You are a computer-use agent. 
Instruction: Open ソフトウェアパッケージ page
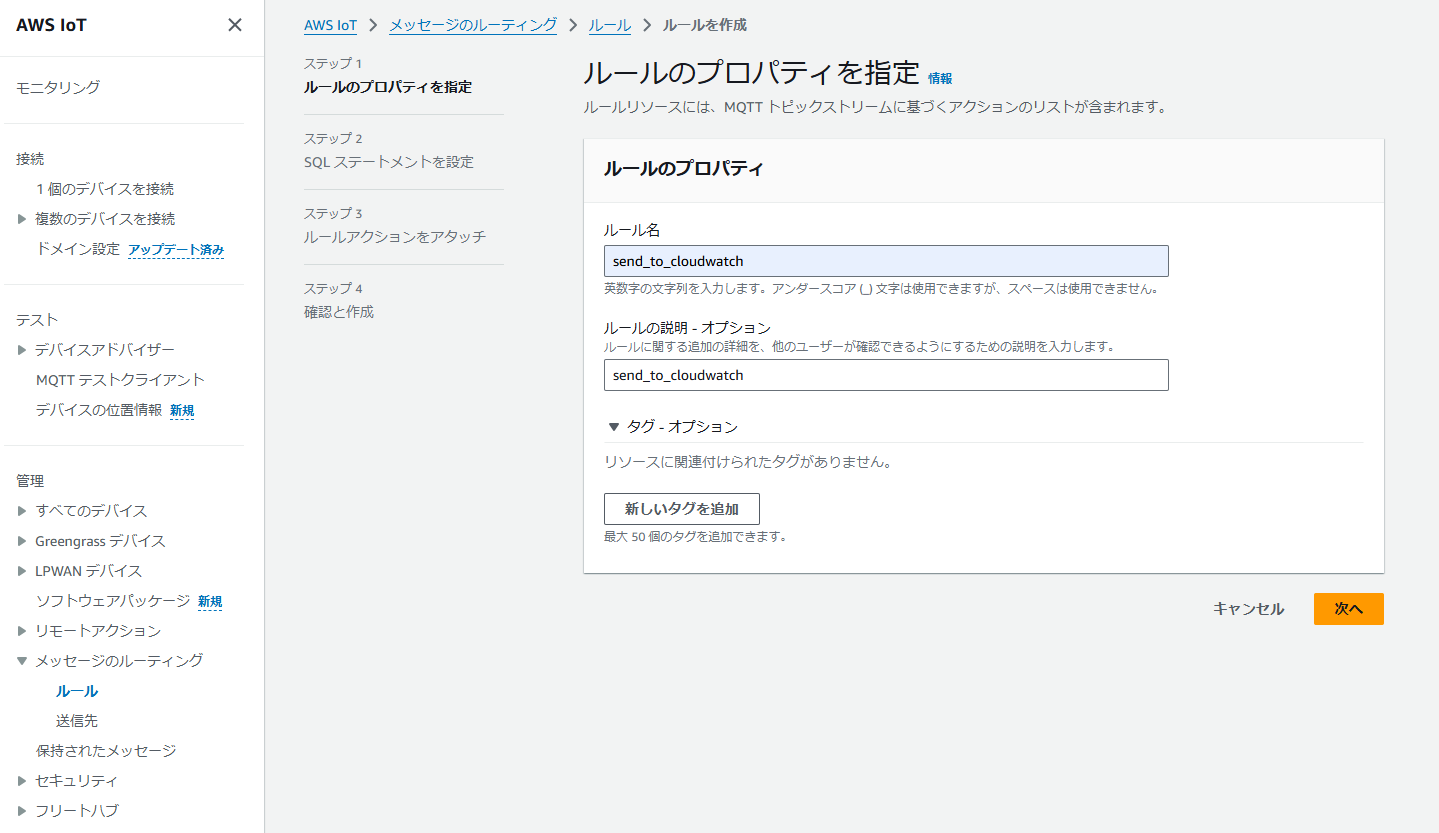[x=112, y=601]
